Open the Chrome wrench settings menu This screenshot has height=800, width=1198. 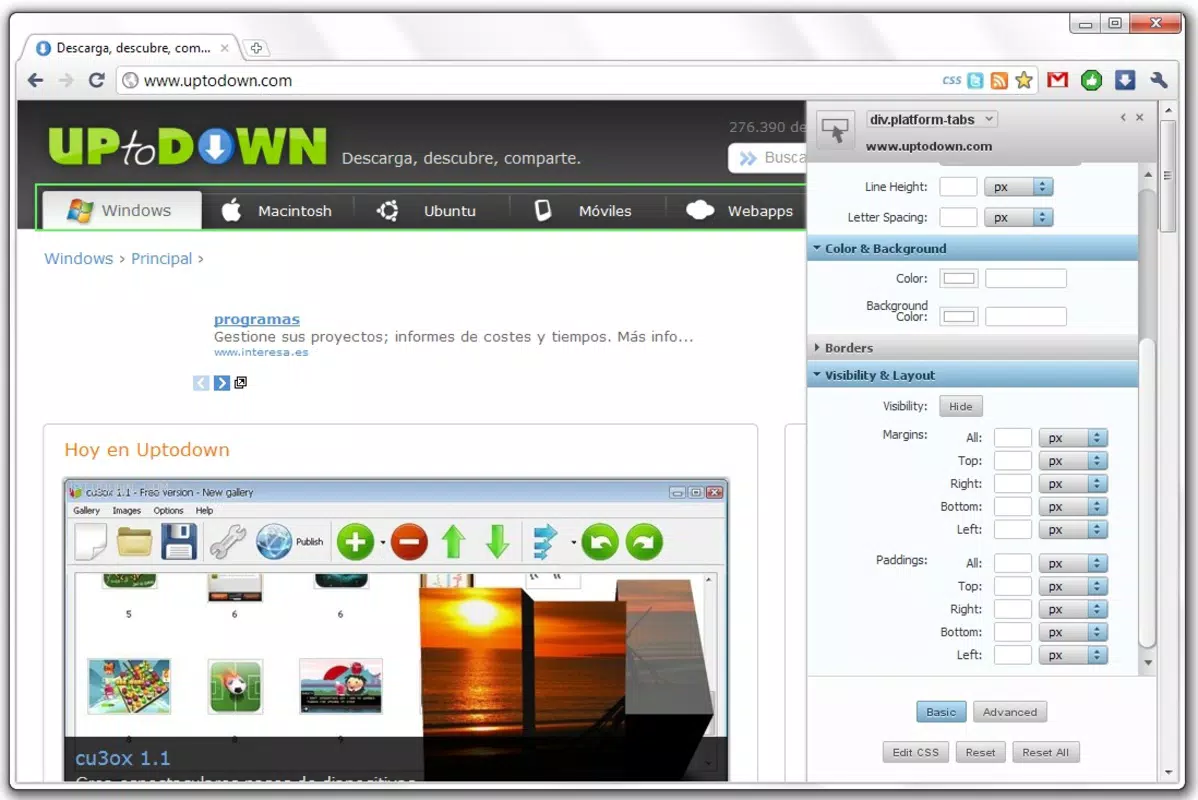(1158, 80)
